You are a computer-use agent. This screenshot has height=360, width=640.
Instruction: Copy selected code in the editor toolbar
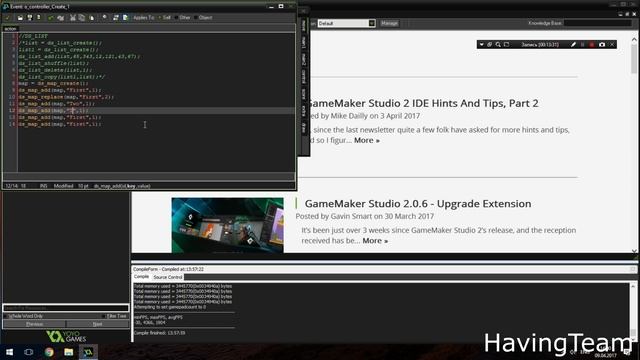point(82,18)
